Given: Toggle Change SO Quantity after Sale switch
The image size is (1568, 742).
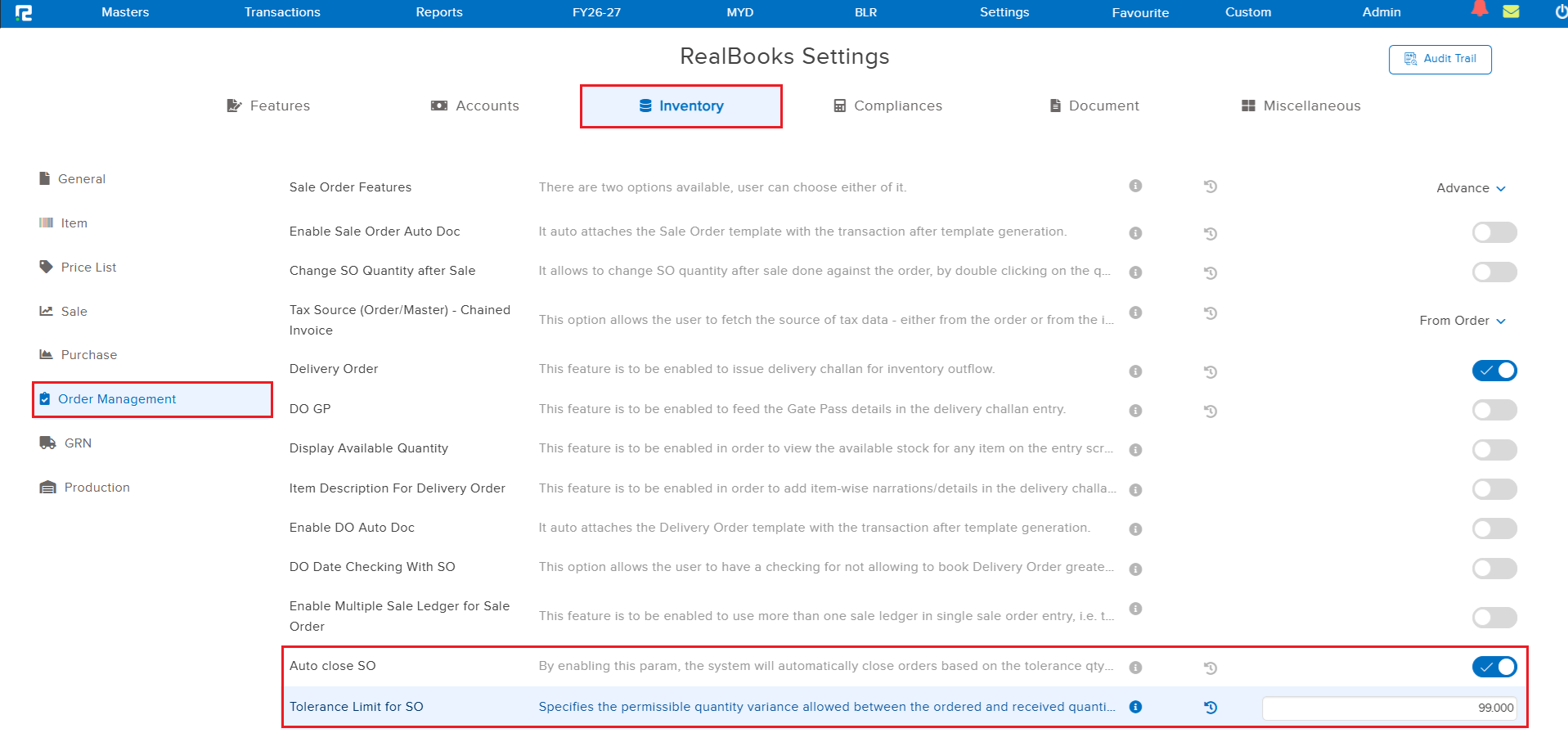Looking at the screenshot, I should pyautogui.click(x=1494, y=272).
